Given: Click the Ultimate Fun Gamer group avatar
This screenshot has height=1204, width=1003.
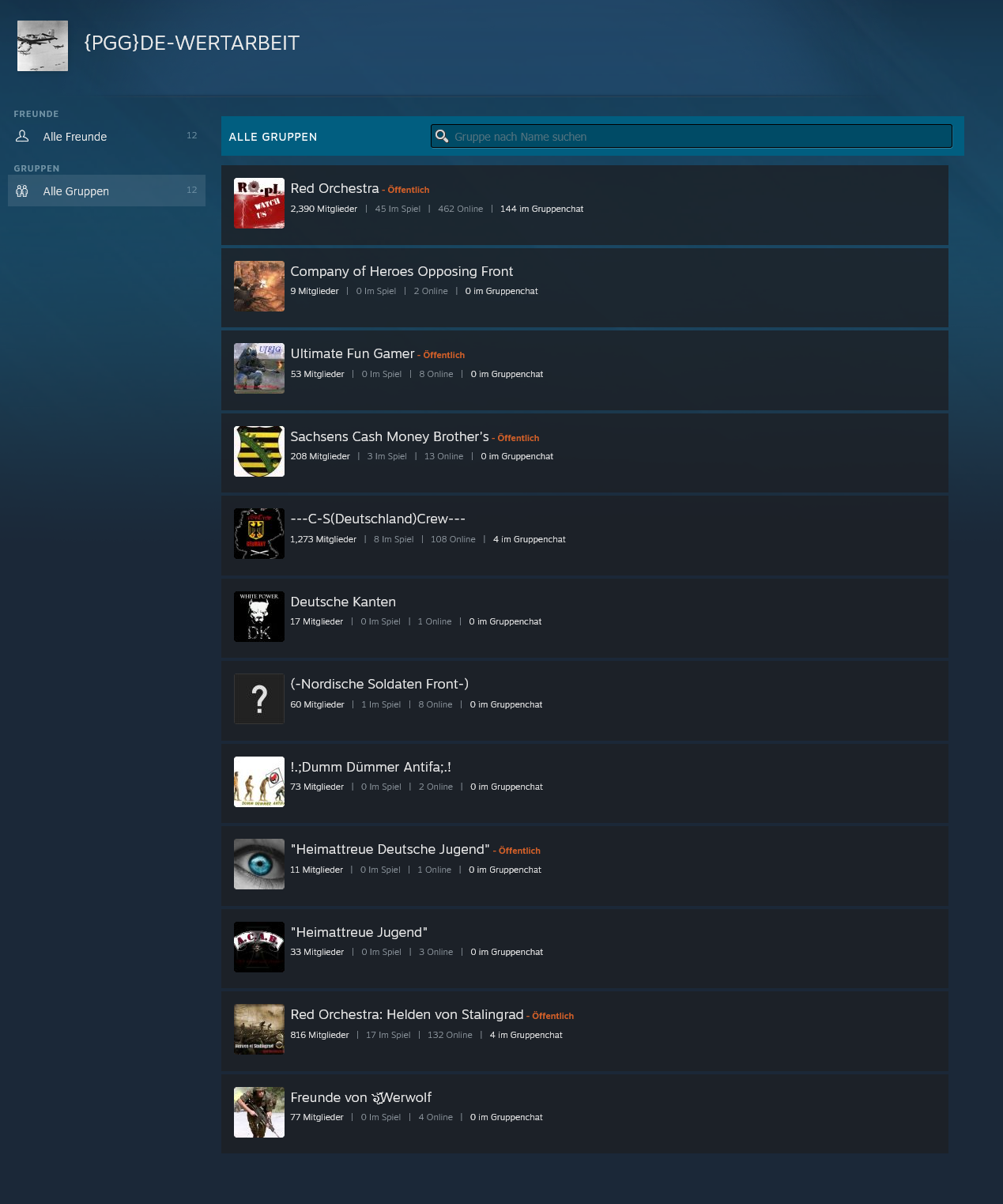Looking at the screenshot, I should click(x=258, y=368).
